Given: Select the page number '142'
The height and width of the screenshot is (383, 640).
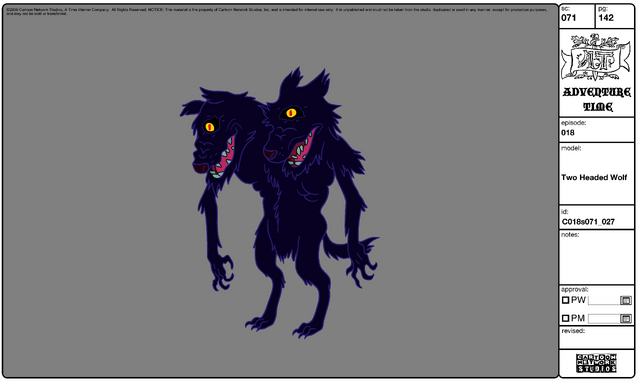Looking at the screenshot, I should pos(606,18).
